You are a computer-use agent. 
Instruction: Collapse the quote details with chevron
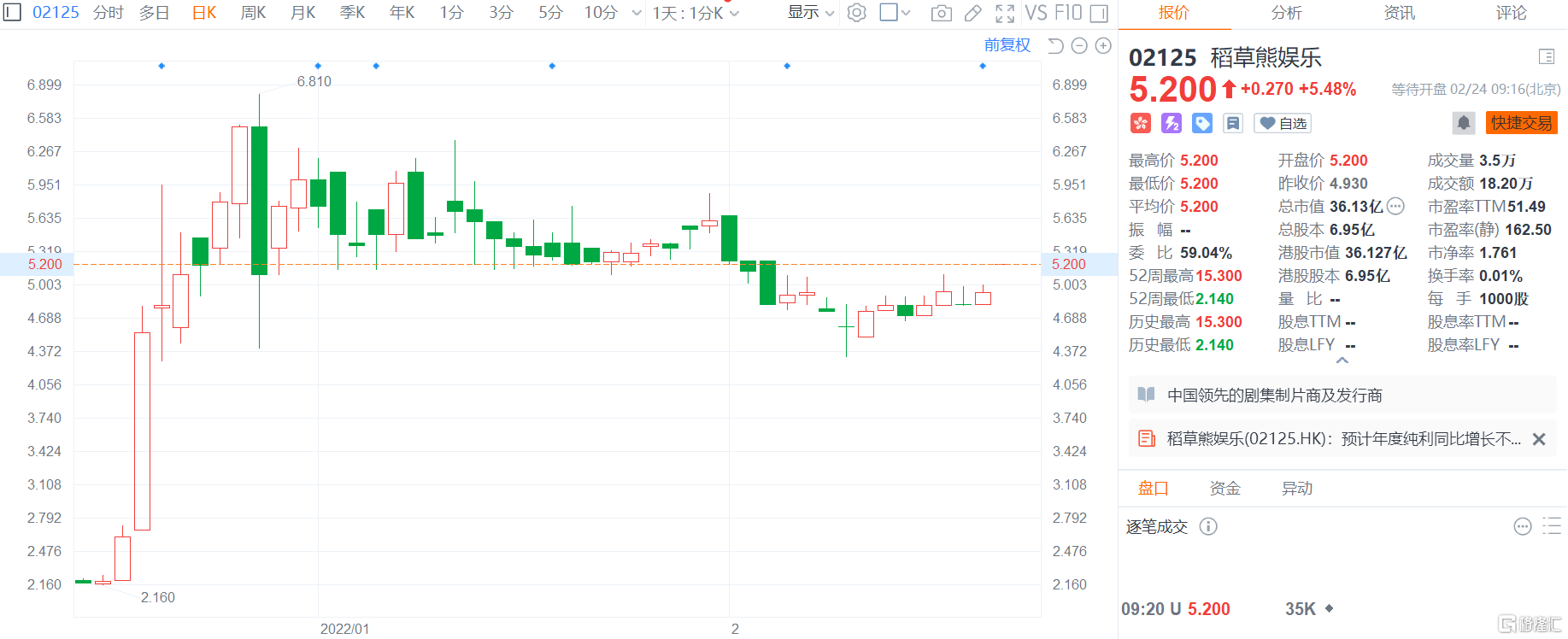pyautogui.click(x=1342, y=361)
